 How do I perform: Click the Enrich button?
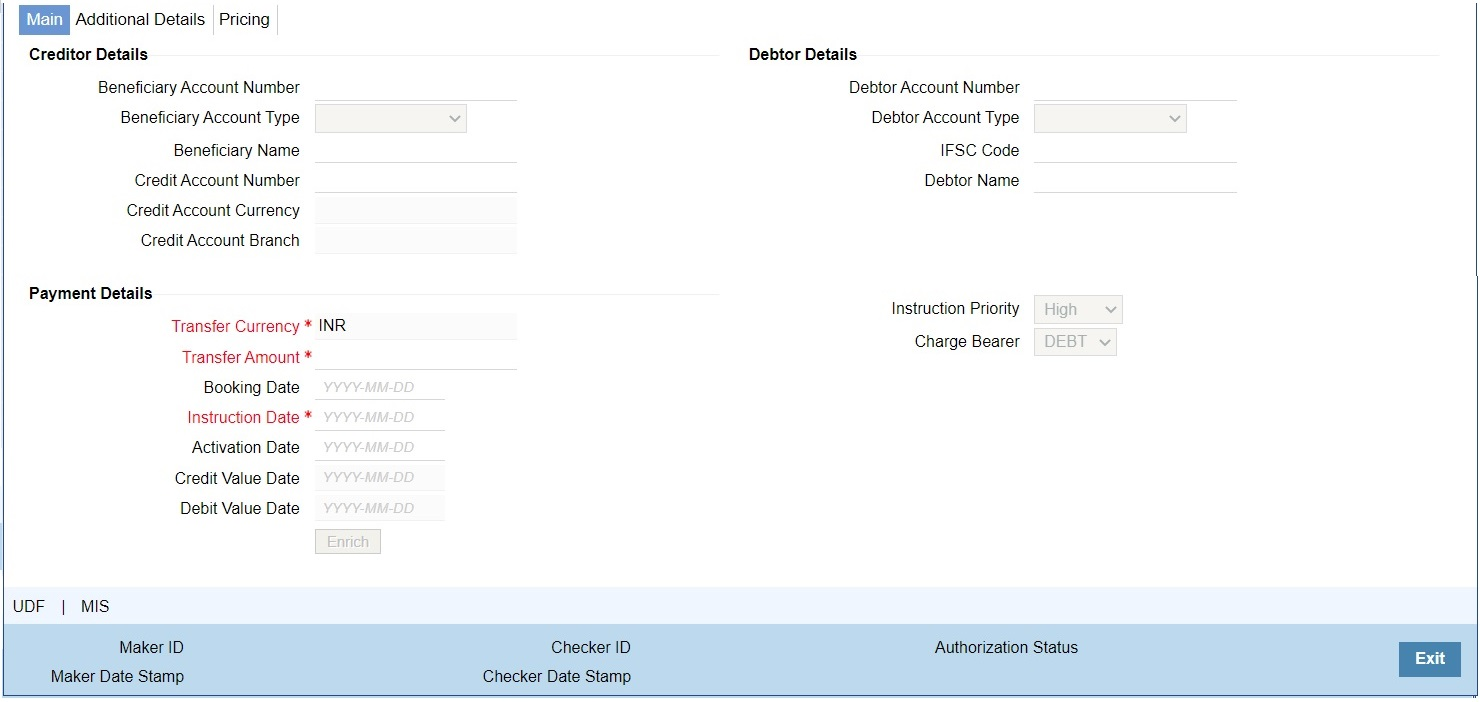(x=348, y=541)
